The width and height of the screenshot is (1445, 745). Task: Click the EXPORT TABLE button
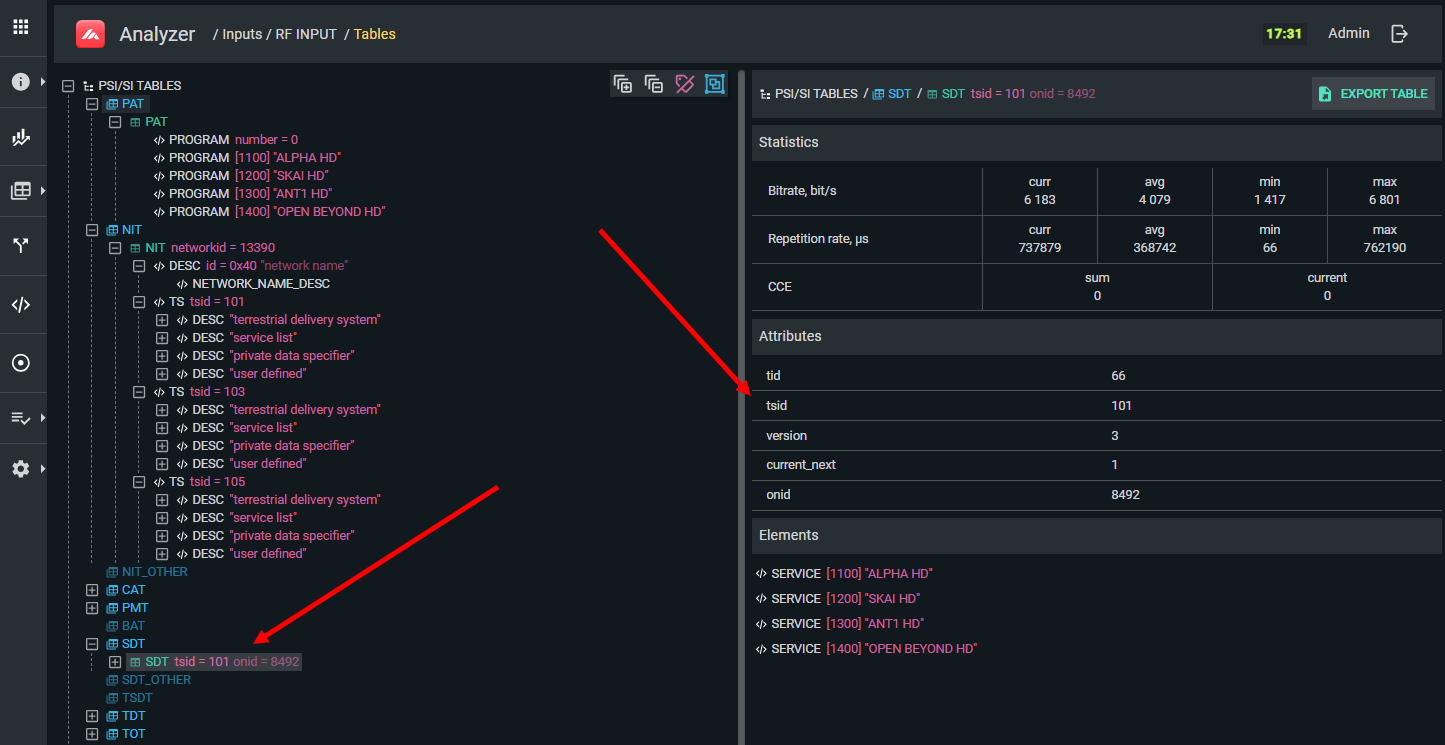click(1373, 94)
